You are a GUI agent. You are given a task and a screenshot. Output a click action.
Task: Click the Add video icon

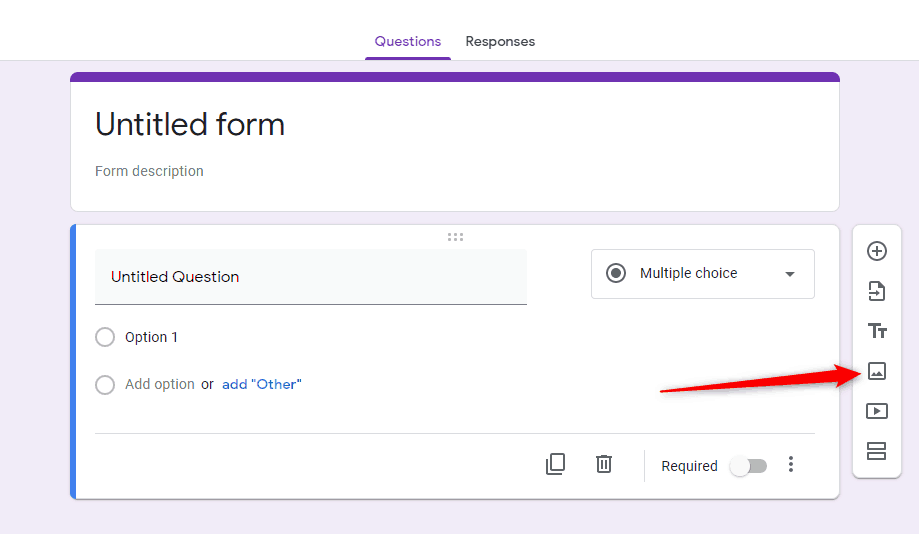coord(877,411)
